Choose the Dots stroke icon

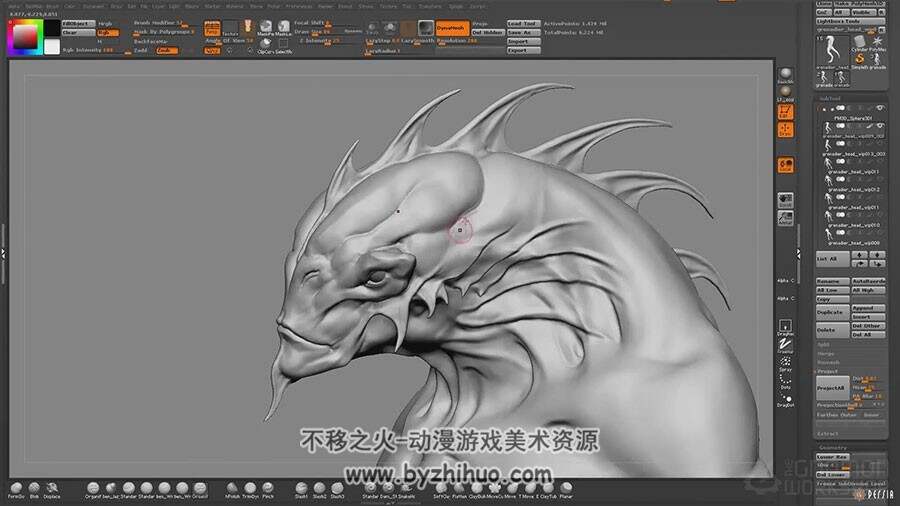click(785, 381)
